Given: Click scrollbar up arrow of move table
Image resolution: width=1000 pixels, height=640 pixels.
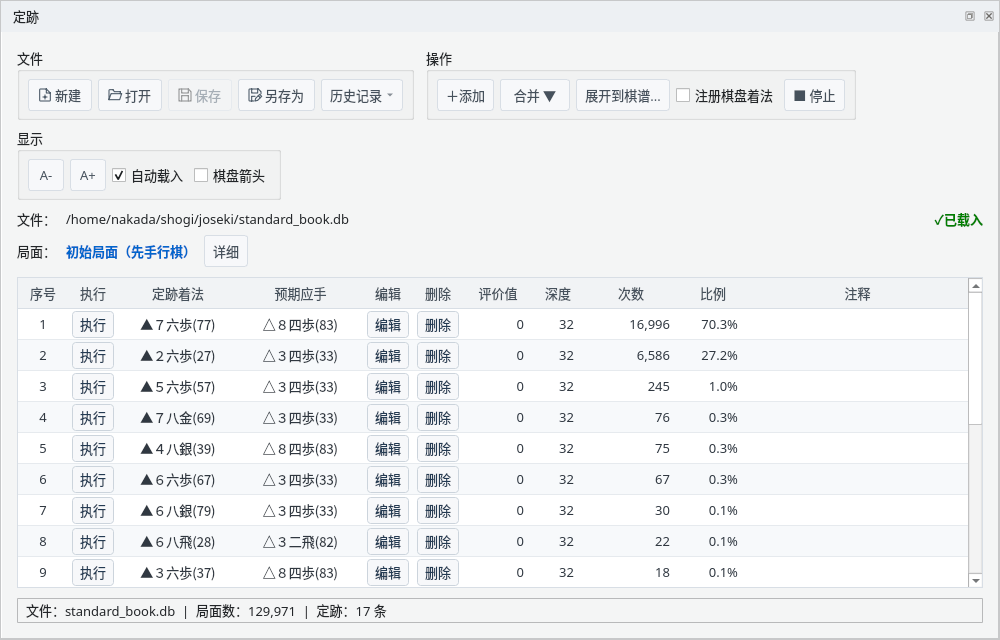Looking at the screenshot, I should pyautogui.click(x=975, y=286).
